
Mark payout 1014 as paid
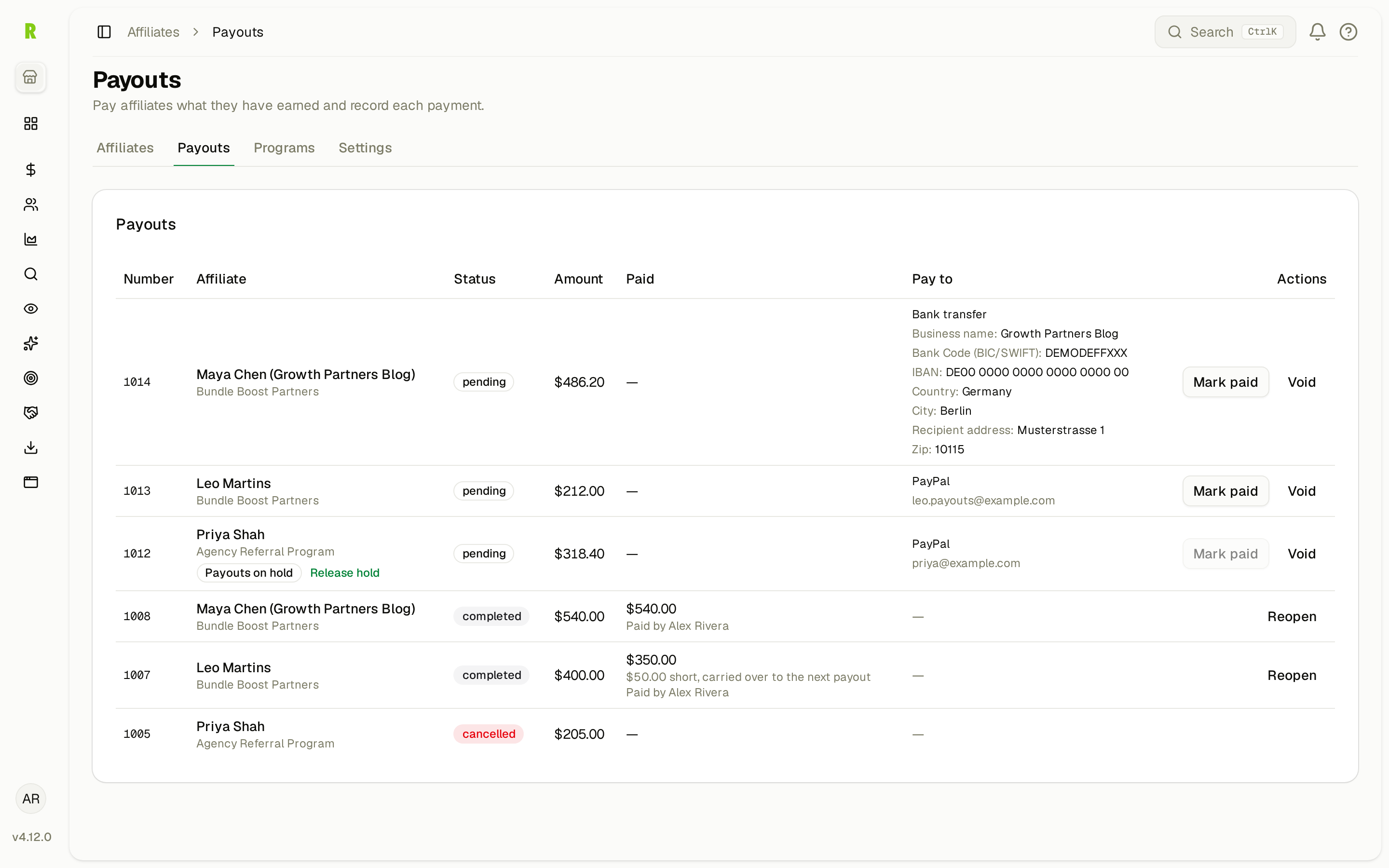coord(1226,382)
